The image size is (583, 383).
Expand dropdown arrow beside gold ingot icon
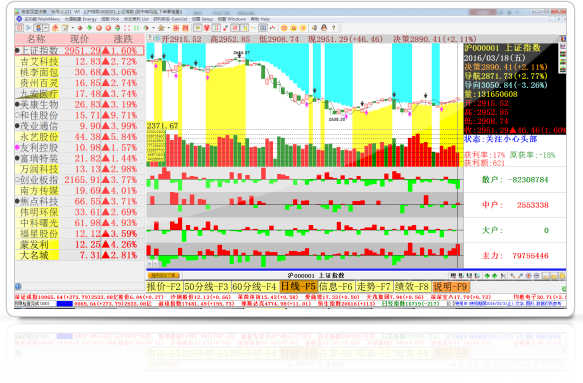169,28
